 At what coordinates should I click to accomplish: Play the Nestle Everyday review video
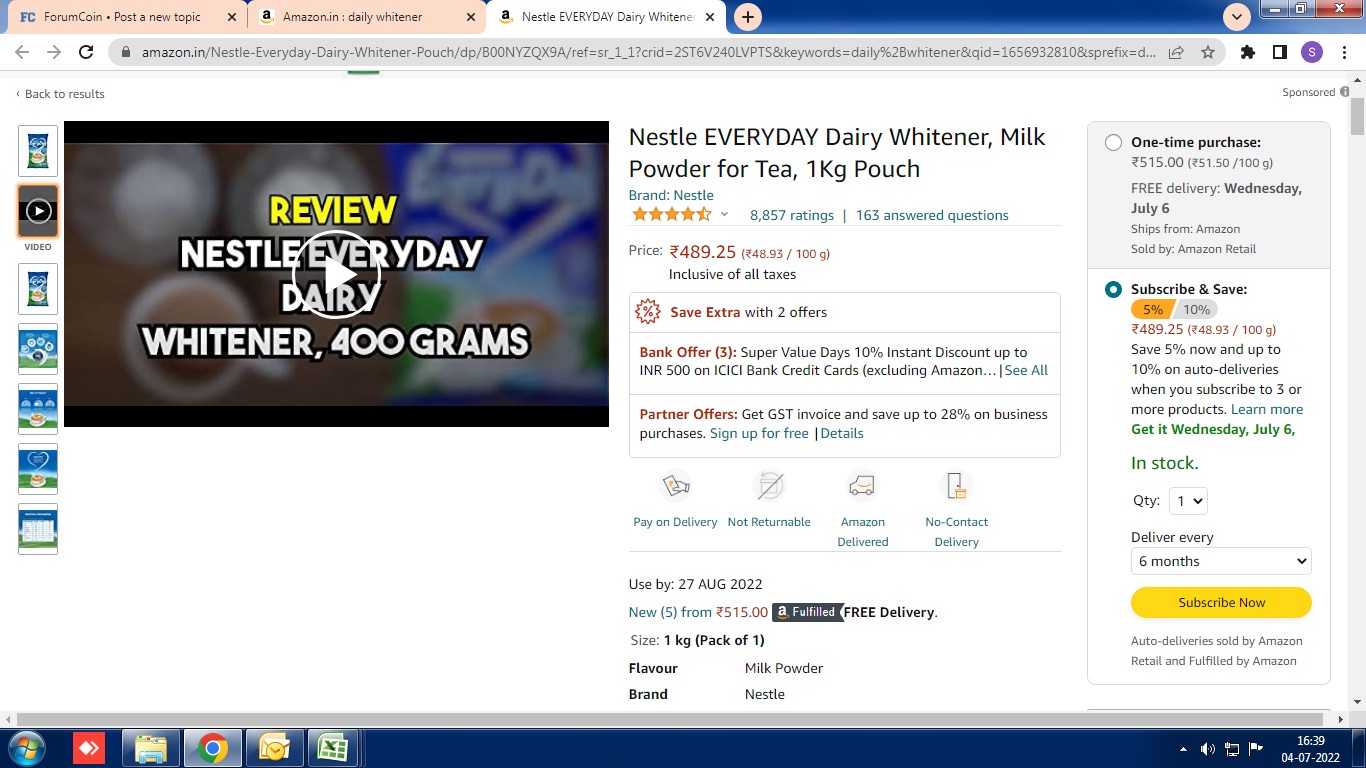[x=336, y=274]
